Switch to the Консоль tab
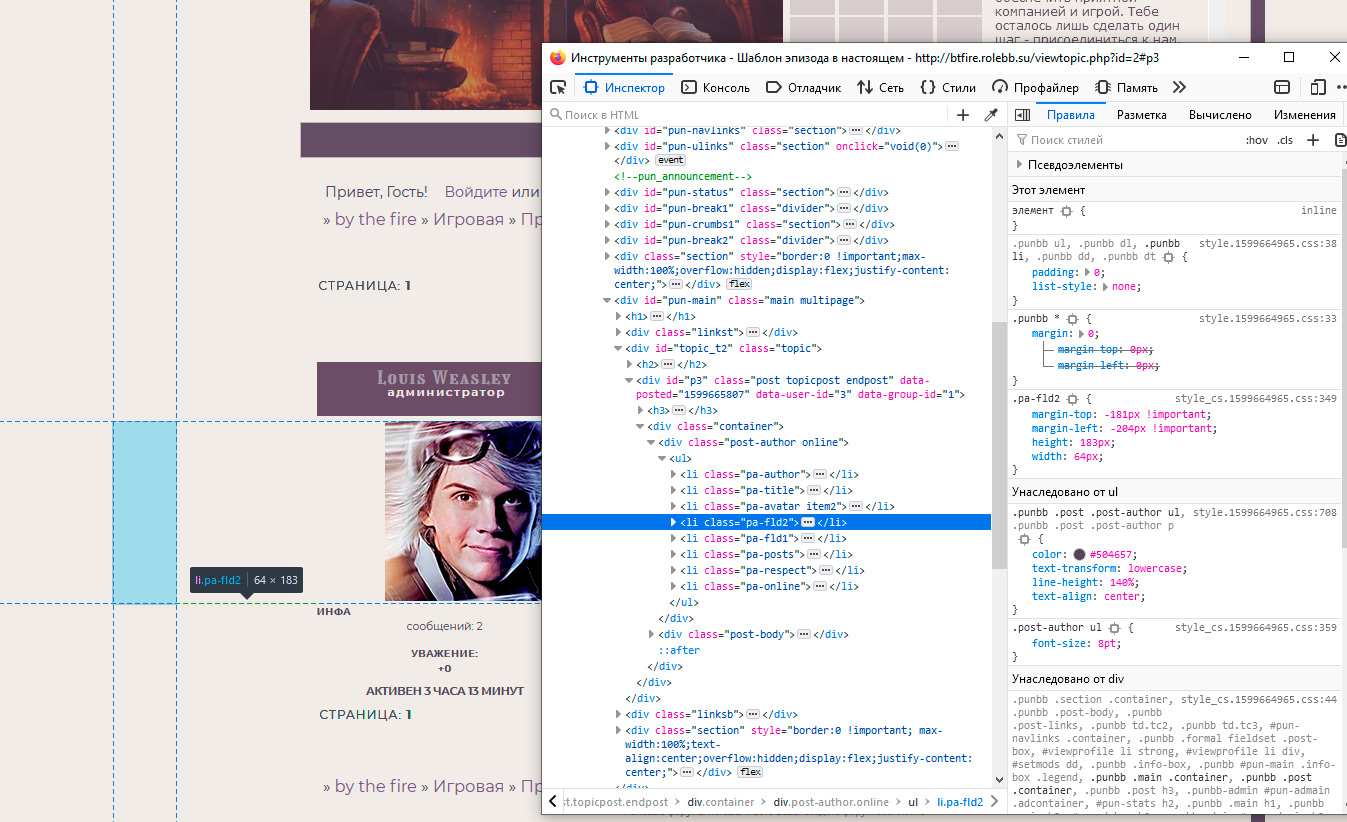This screenshot has width=1347, height=822. 715,87
